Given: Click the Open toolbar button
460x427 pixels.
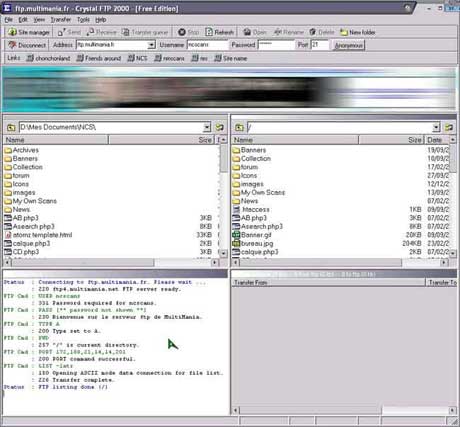Looking at the screenshot, I should pos(255,32).
